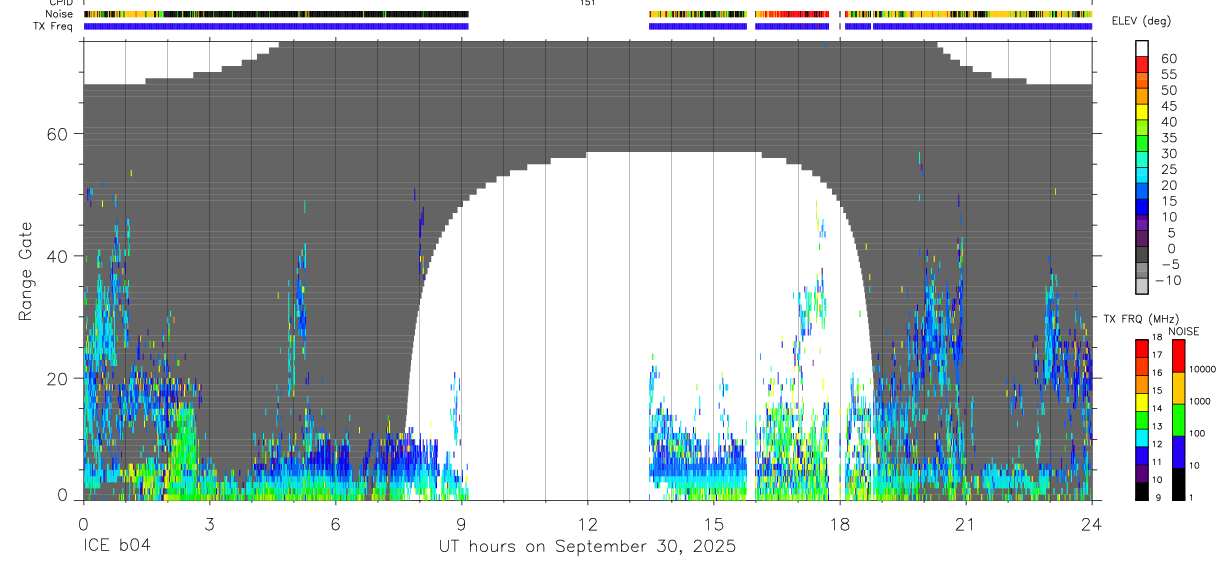Click the x-axis tick label '12'
Viewport: 1228px width, 567px height.
pos(587,523)
